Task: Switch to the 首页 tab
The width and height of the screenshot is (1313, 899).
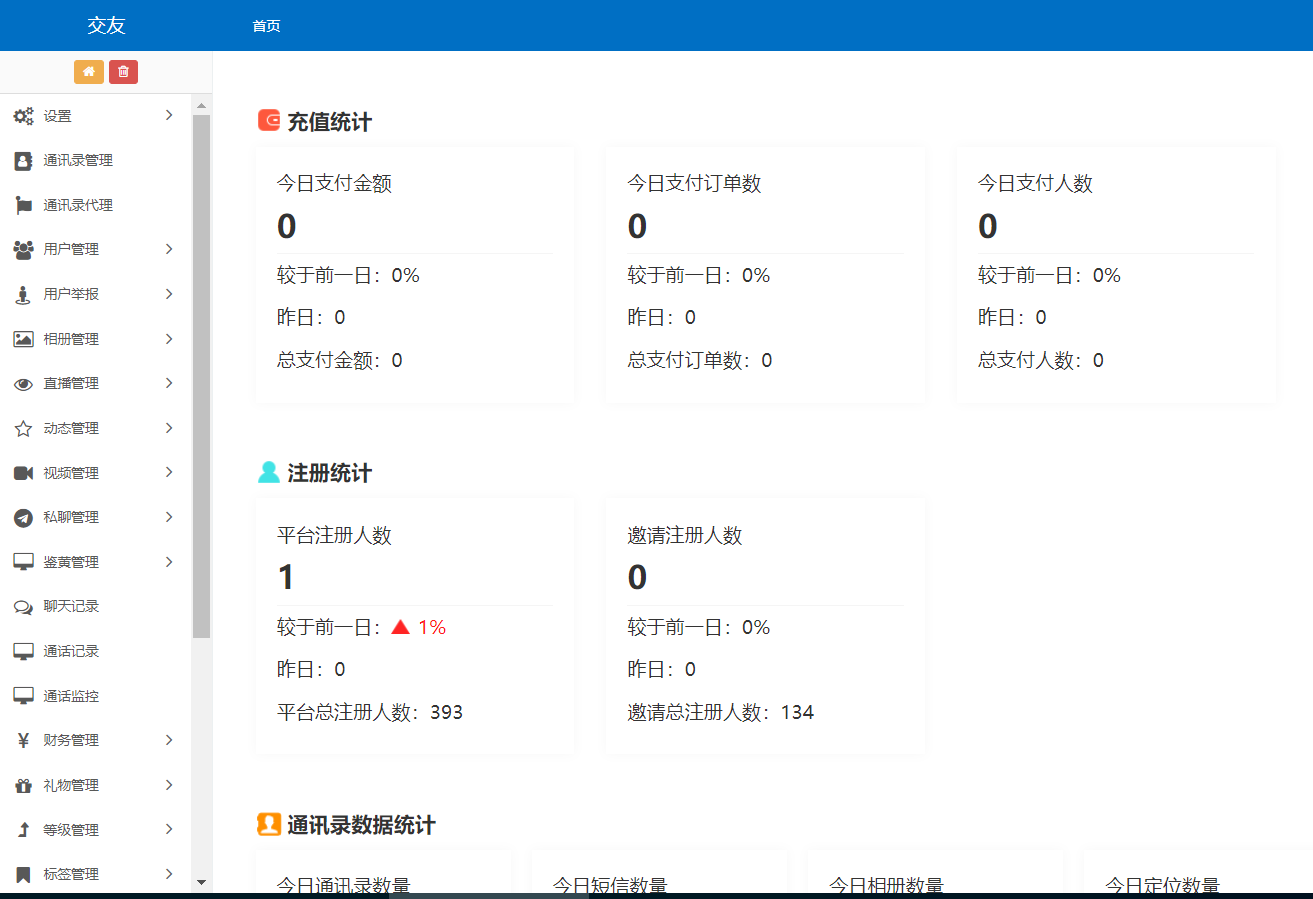Action: pyautogui.click(x=266, y=26)
